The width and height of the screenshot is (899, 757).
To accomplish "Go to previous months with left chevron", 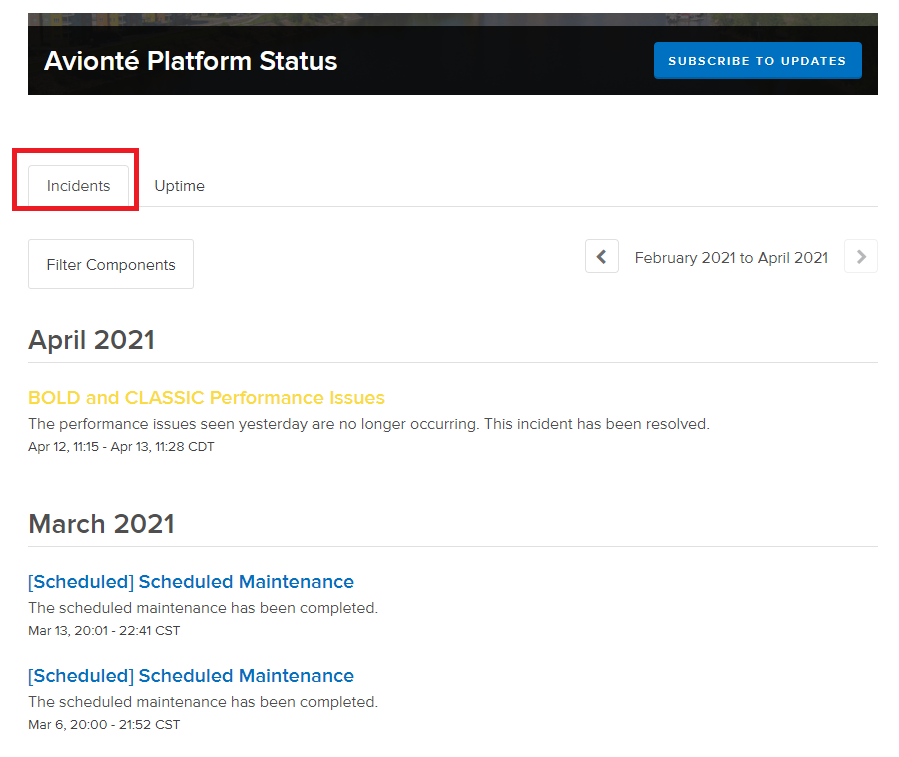I will point(601,256).
